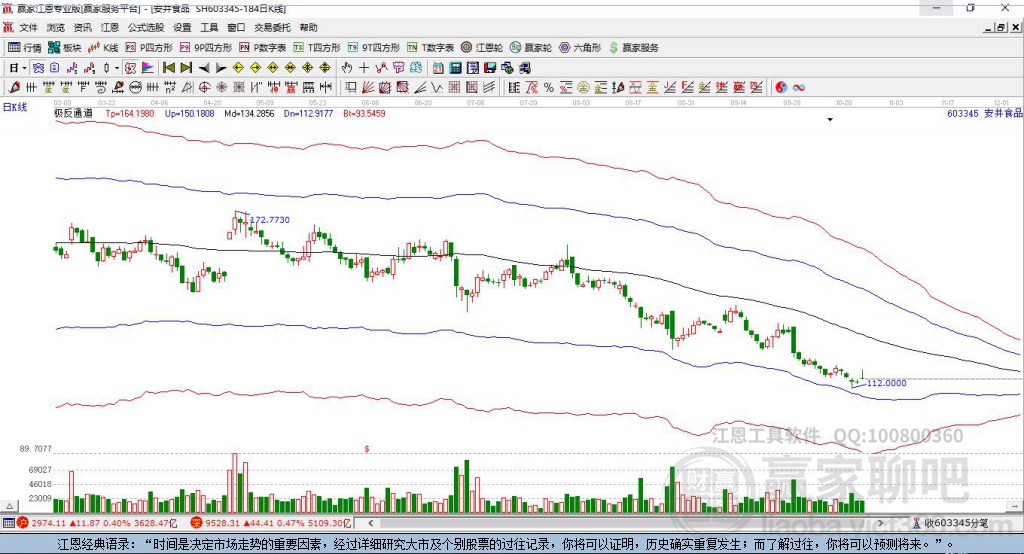Open the 帮助 menu
1024x554 pixels.
pyautogui.click(x=308, y=27)
